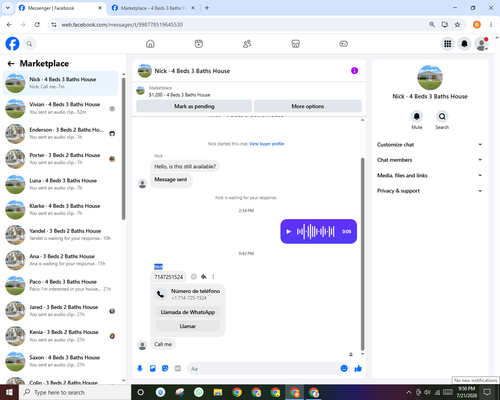The height and width of the screenshot is (400, 500).
Task: Open Kenia - 3 Beds 2 Baths House chat
Action: tap(60, 336)
